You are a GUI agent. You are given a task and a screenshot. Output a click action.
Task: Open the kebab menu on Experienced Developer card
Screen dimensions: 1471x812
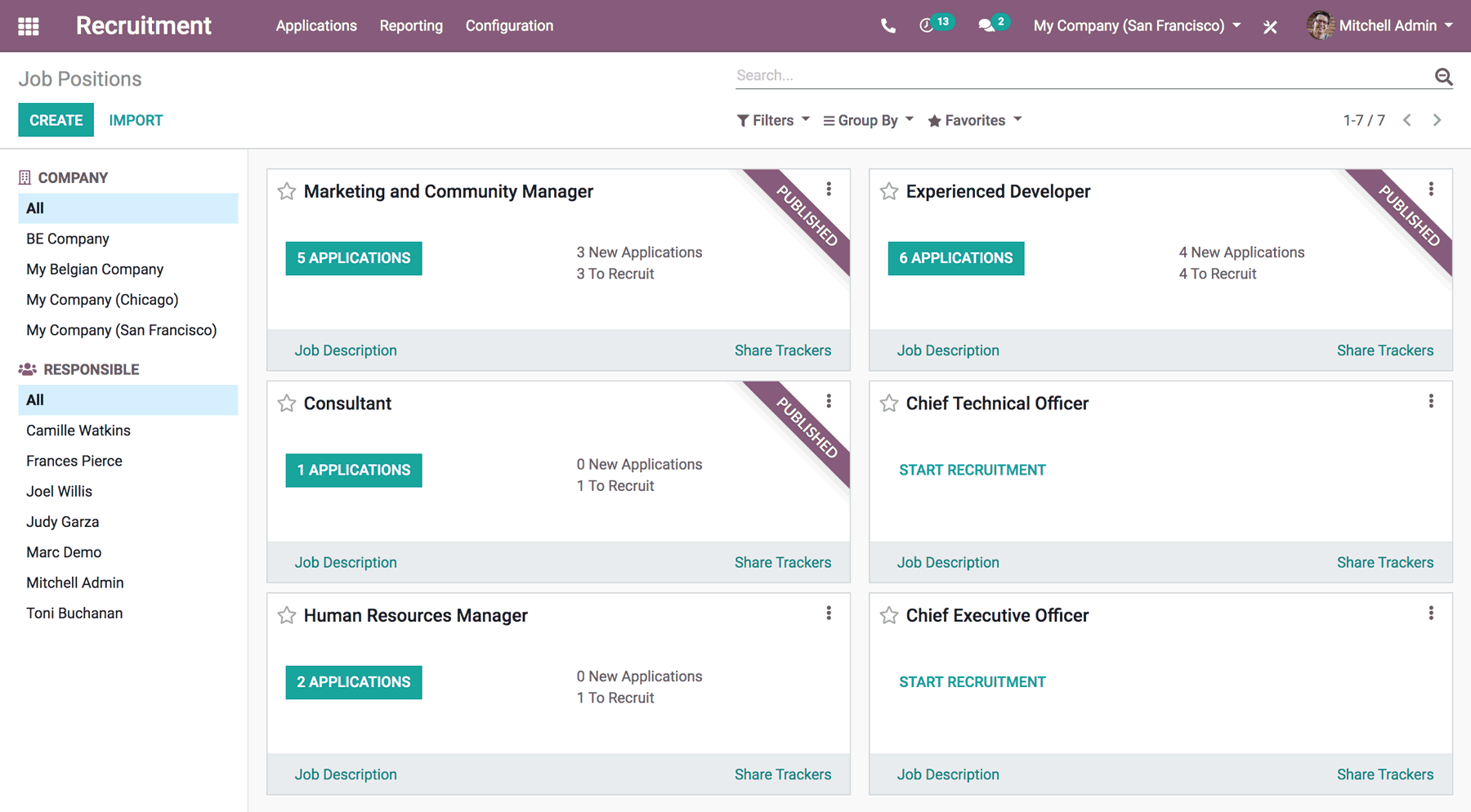coord(1431,189)
